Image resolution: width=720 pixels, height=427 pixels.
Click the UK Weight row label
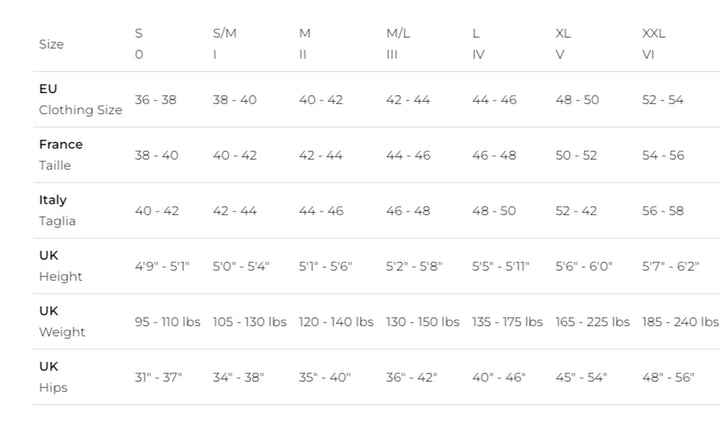point(62,321)
